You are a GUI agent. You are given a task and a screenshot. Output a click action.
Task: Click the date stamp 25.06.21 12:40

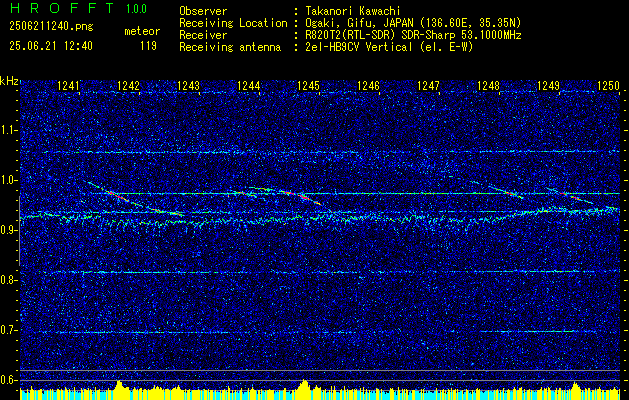pos(51,46)
